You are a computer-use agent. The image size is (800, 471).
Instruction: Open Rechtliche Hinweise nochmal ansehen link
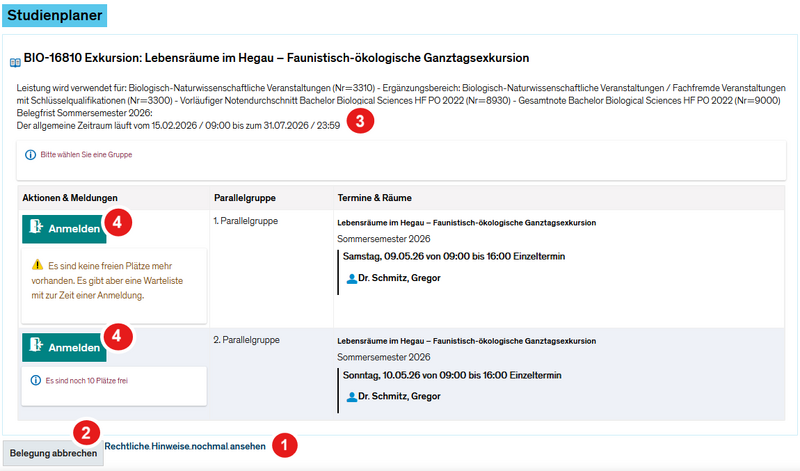tap(185, 447)
